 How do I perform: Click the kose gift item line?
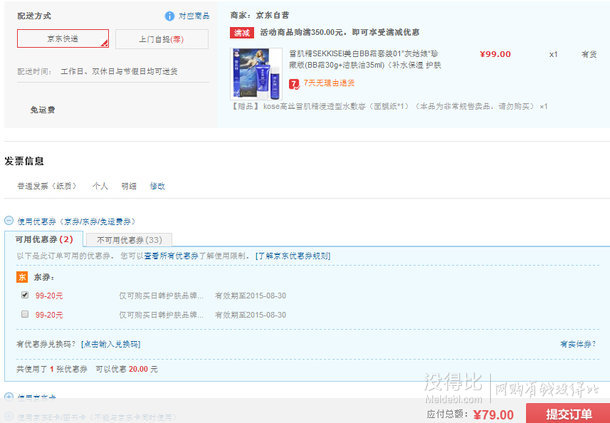389,106
